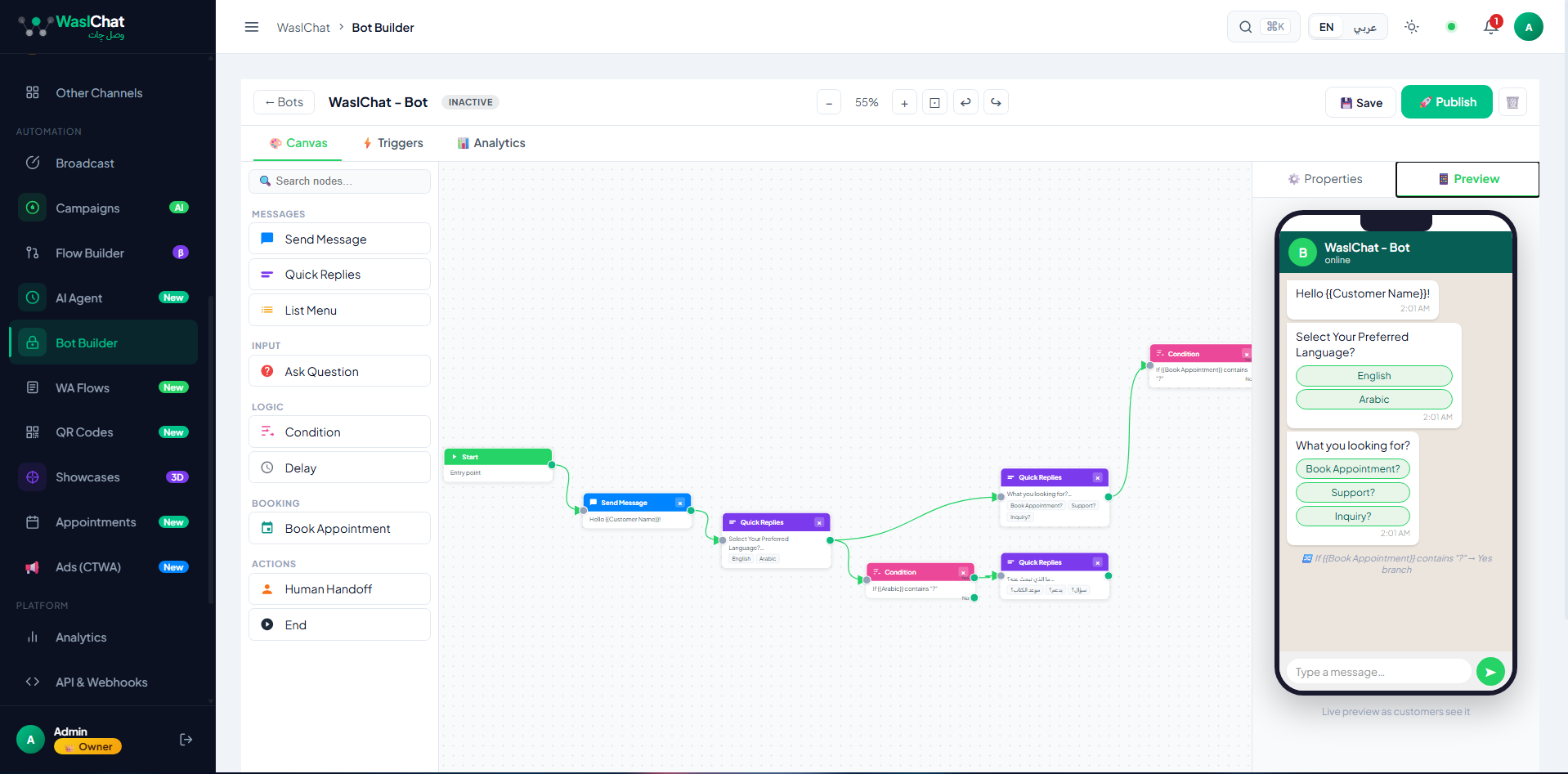This screenshot has width=1568, height=774.
Task: Select the Quick Replies node type
Action: (339, 275)
